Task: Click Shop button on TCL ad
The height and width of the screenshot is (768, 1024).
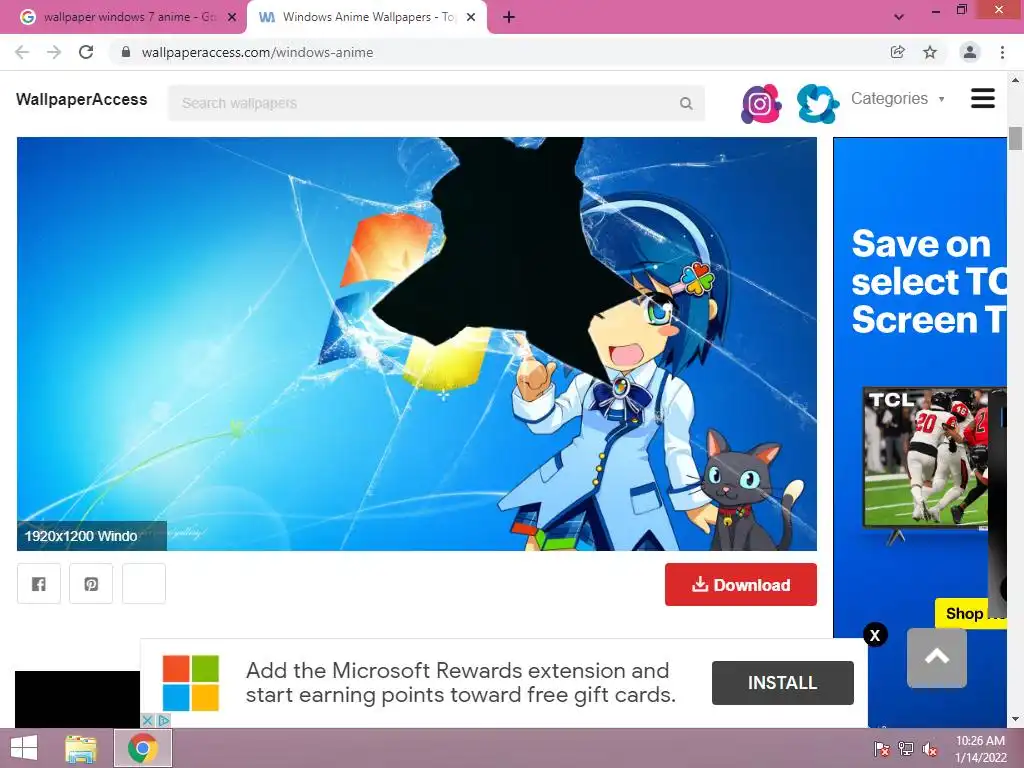Action: tap(971, 613)
